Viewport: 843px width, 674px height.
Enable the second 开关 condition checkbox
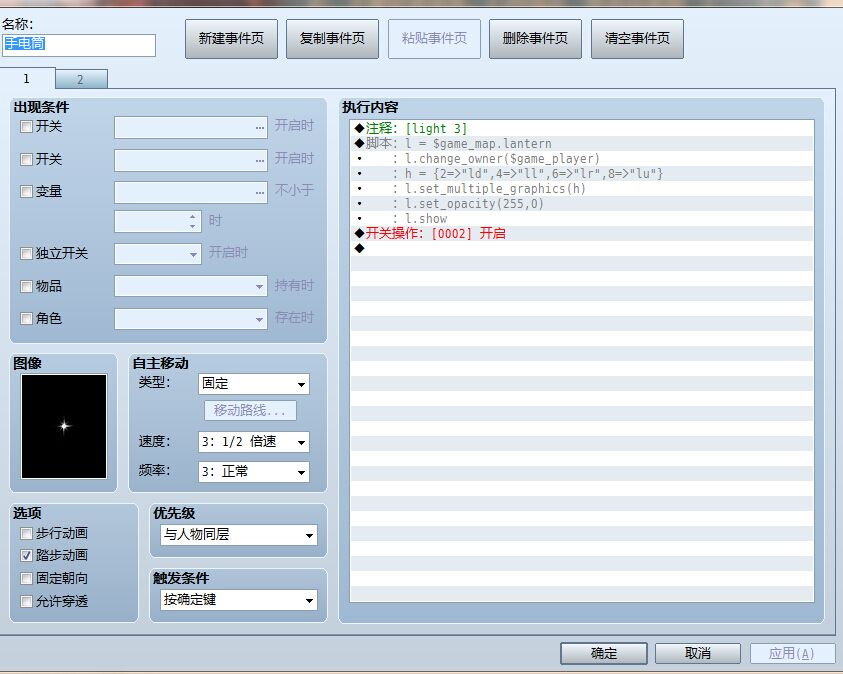coord(26,160)
